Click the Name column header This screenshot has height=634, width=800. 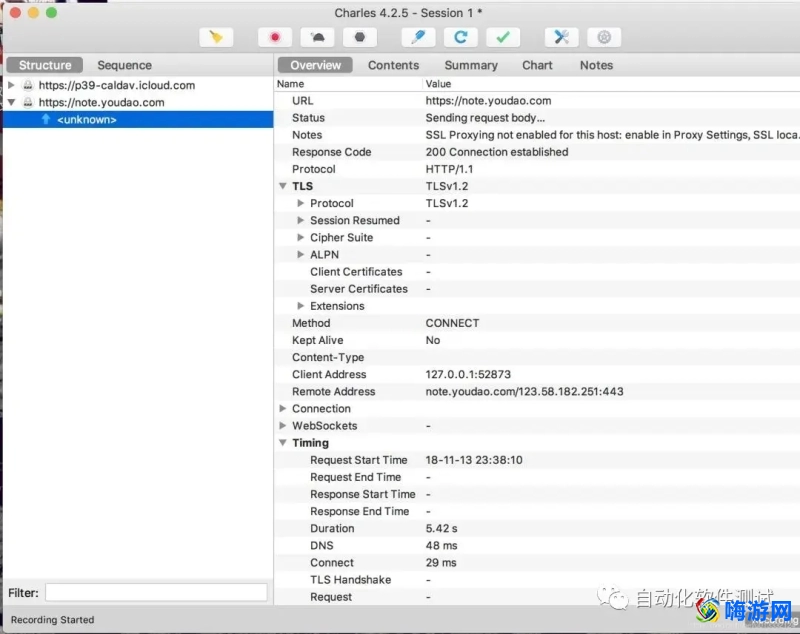[x=290, y=84]
